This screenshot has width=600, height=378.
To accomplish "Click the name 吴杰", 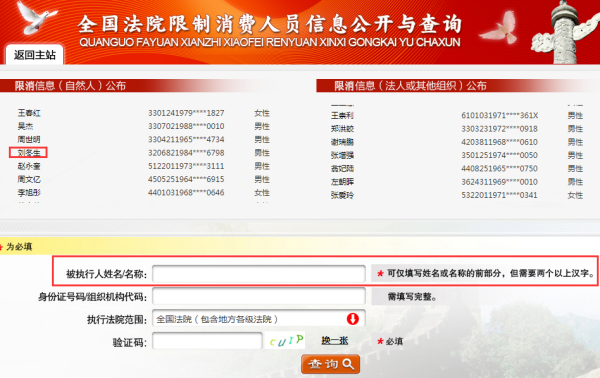I will pyautogui.click(x=25, y=126).
